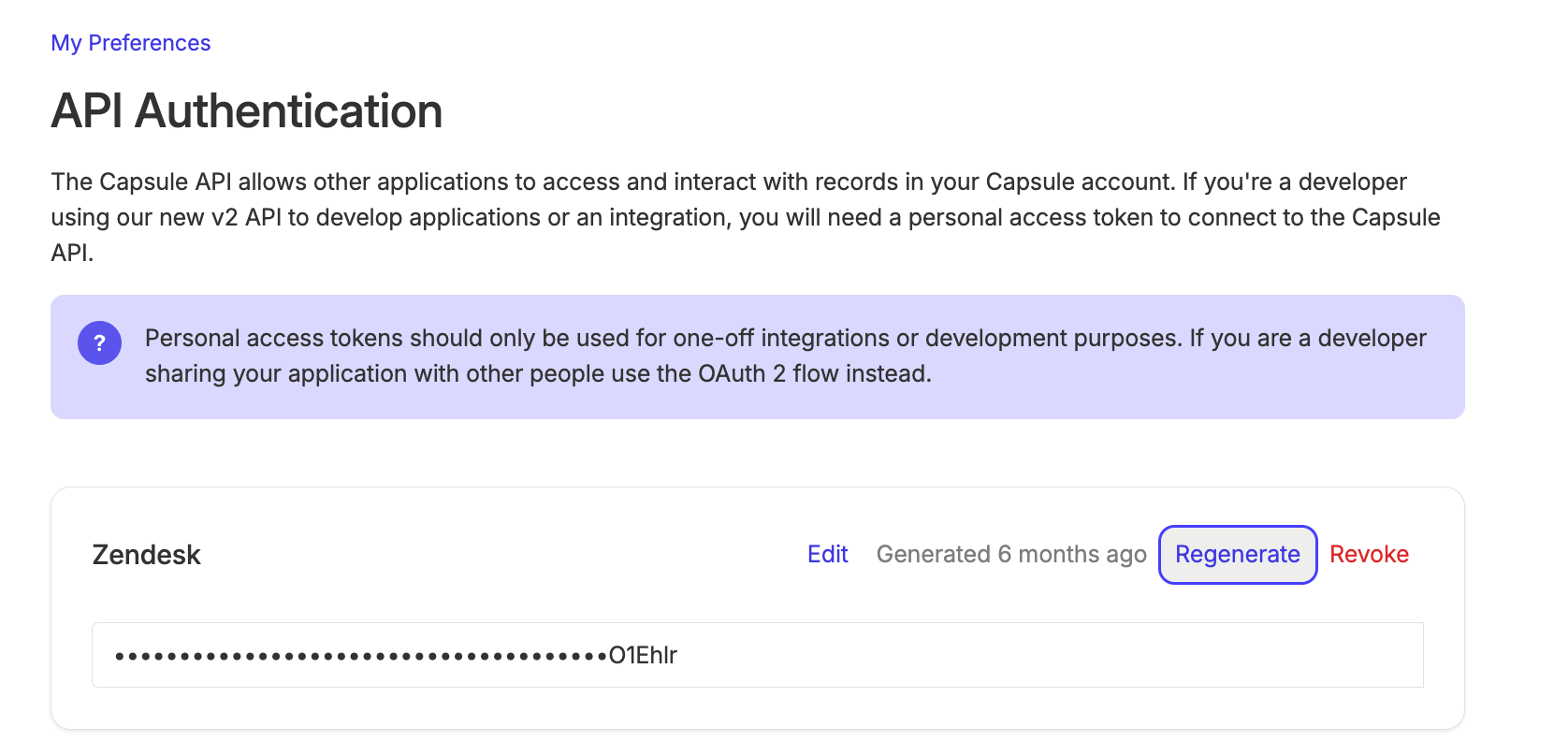Select the Zendesk token name label
The height and width of the screenshot is (756, 1568).
click(147, 555)
